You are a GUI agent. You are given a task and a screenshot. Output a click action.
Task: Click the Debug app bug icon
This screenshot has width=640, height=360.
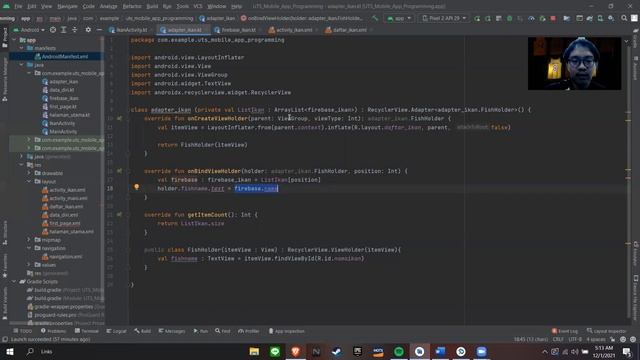[x=509, y=18]
